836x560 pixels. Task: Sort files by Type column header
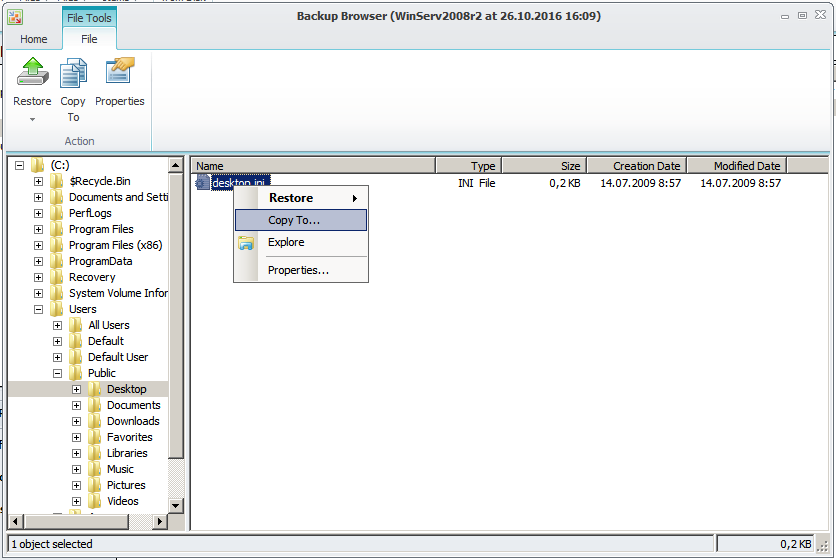tap(469, 166)
